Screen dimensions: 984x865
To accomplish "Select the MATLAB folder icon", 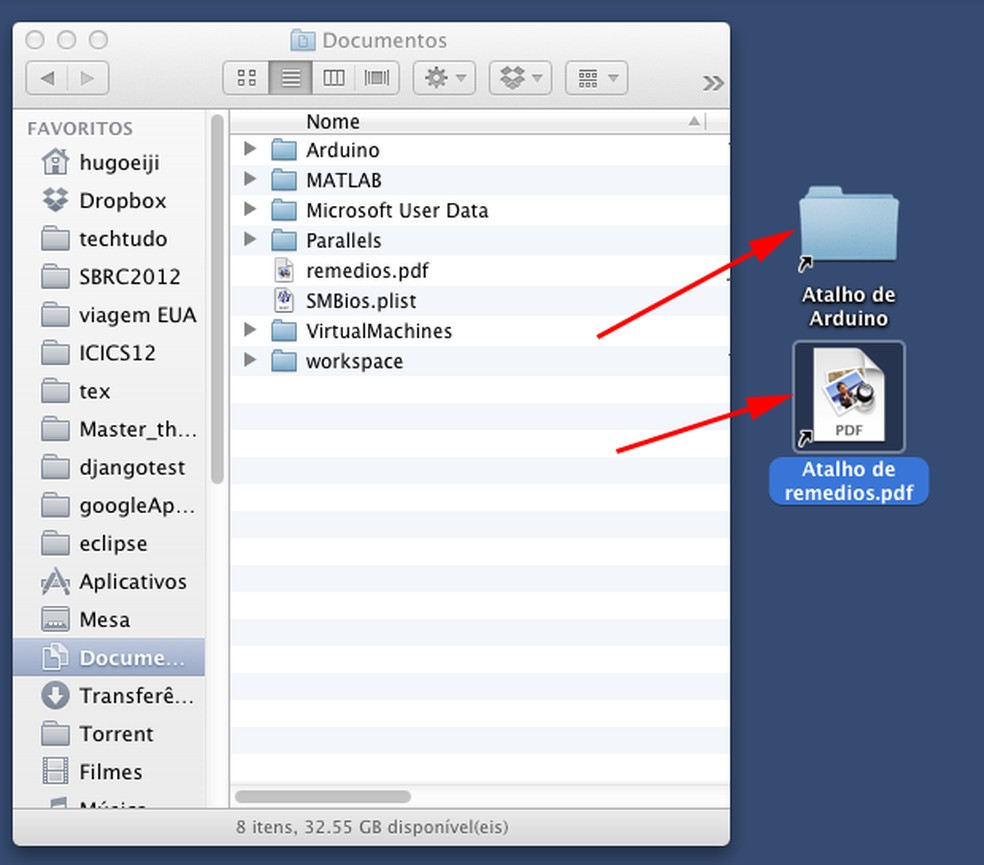I will pyautogui.click(x=284, y=180).
